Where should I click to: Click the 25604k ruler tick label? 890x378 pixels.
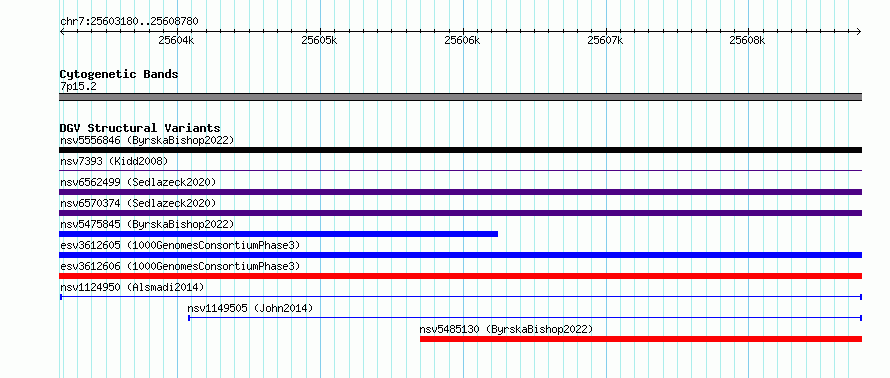(x=177, y=40)
